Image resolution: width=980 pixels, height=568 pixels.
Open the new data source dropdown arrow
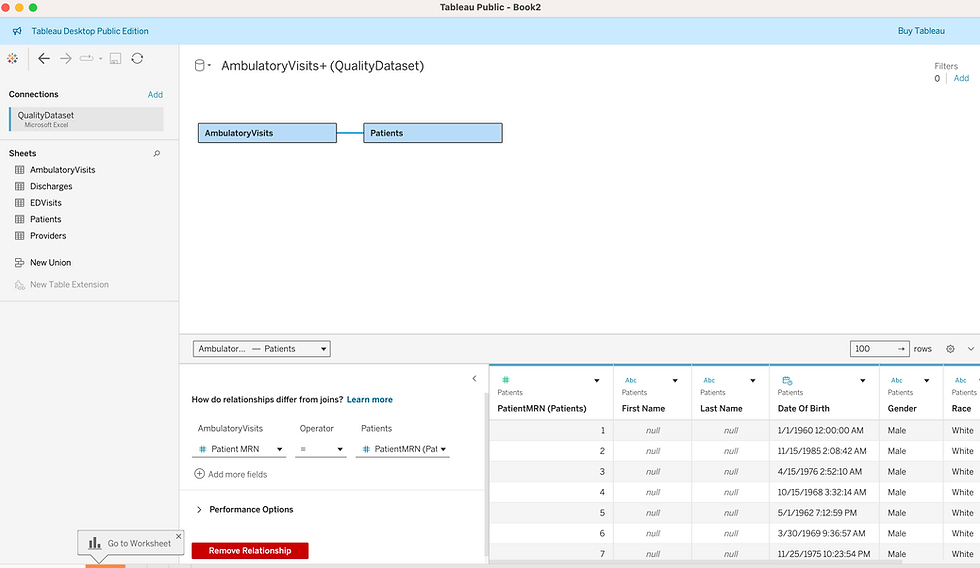(100, 59)
